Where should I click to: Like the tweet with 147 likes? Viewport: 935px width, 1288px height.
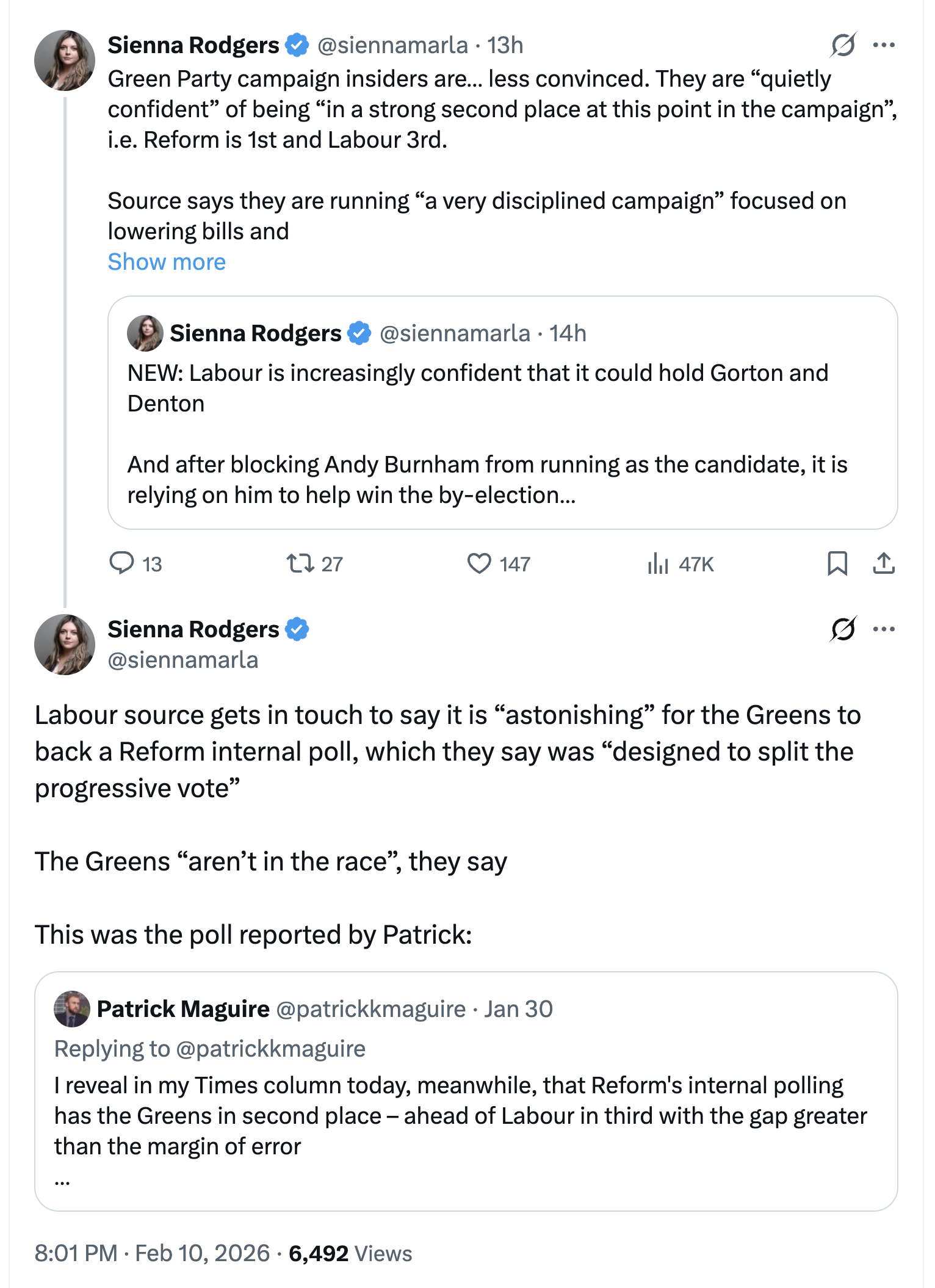[479, 563]
